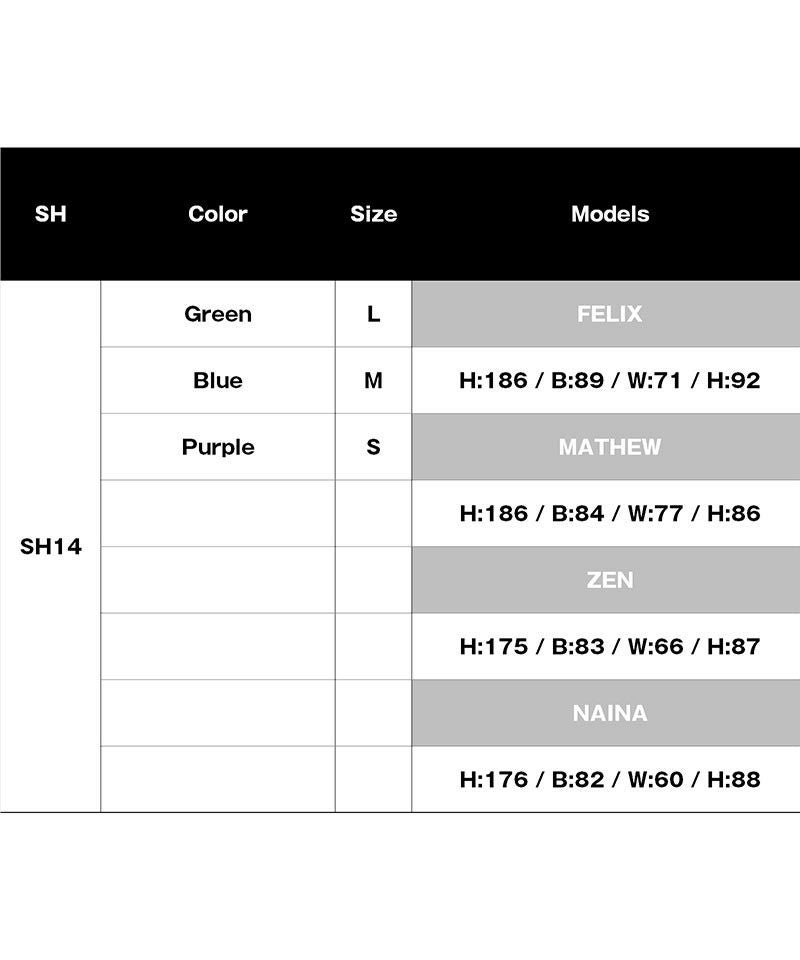Click the empty color cell beside ZEN

click(x=217, y=580)
